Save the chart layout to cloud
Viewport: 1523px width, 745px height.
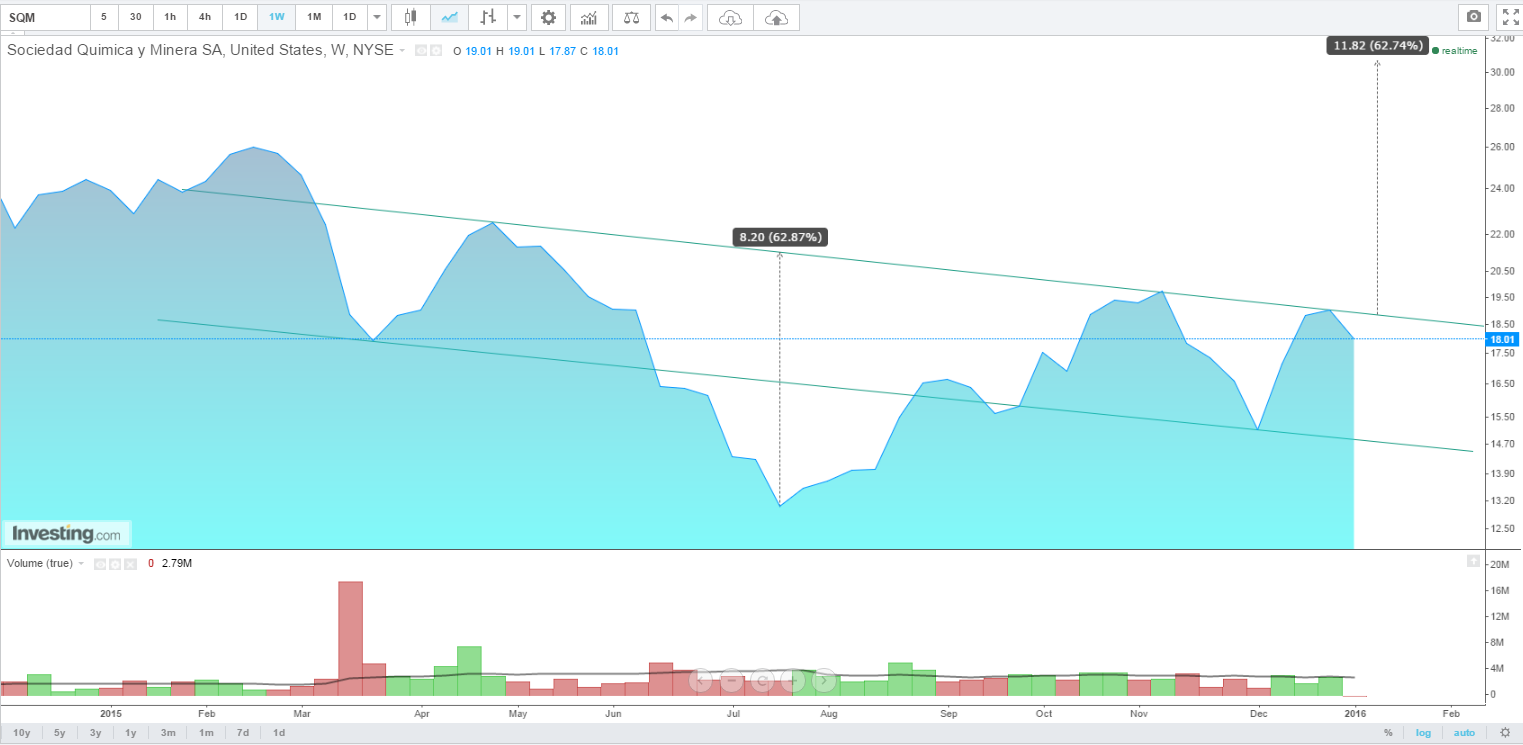[776, 17]
